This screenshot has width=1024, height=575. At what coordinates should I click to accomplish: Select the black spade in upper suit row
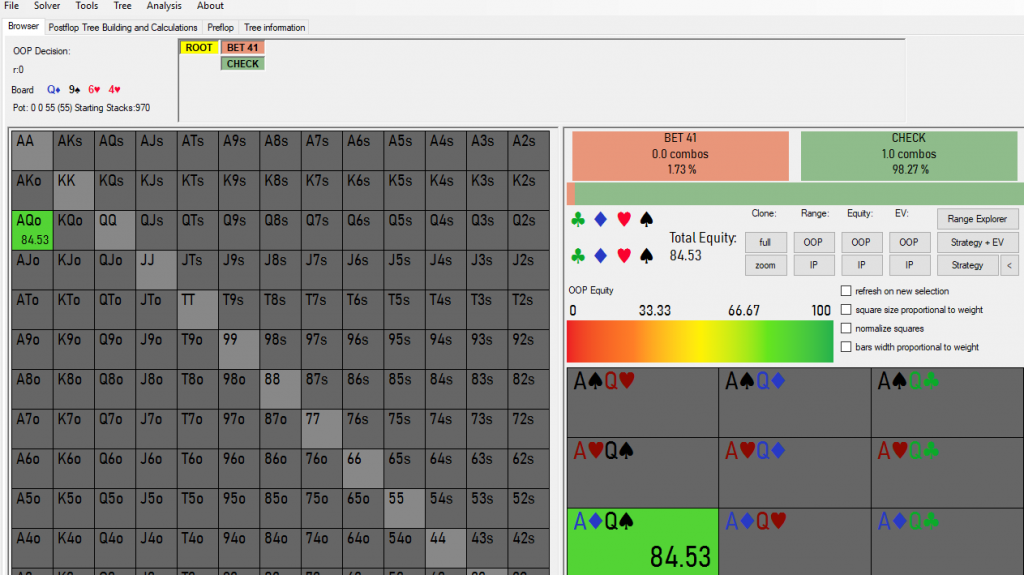point(647,220)
